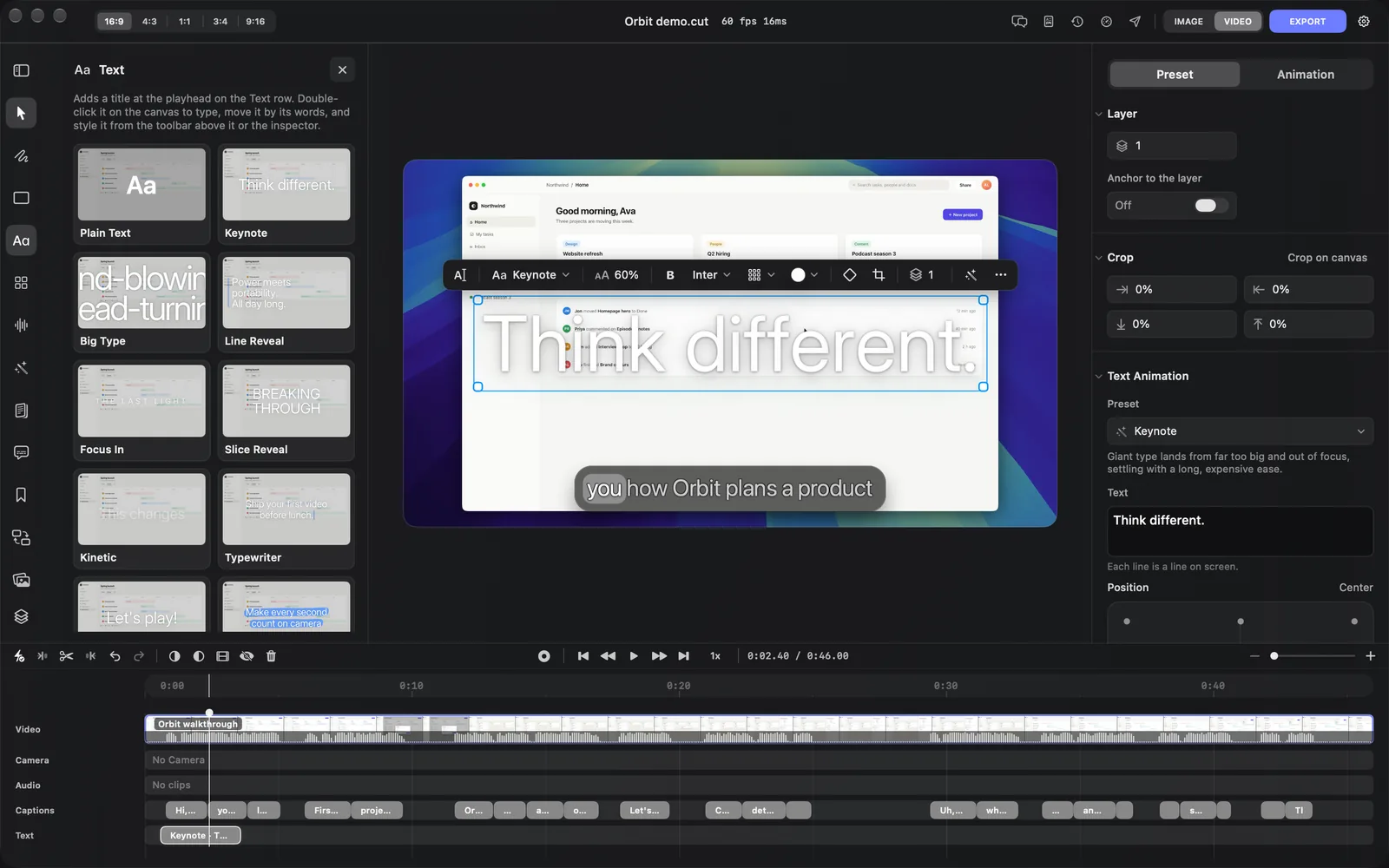1389x868 pixels.
Task: Select 4:3 aspect ratio
Action: click(149, 22)
